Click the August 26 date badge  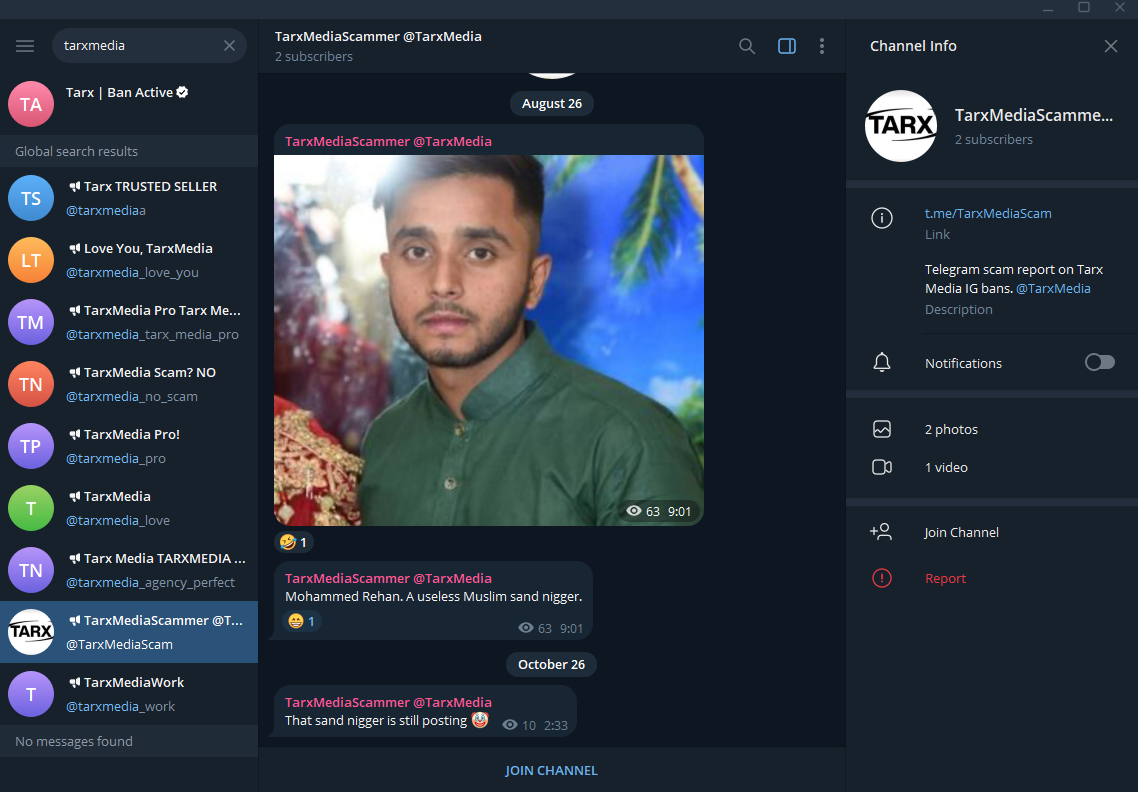pyautogui.click(x=552, y=103)
